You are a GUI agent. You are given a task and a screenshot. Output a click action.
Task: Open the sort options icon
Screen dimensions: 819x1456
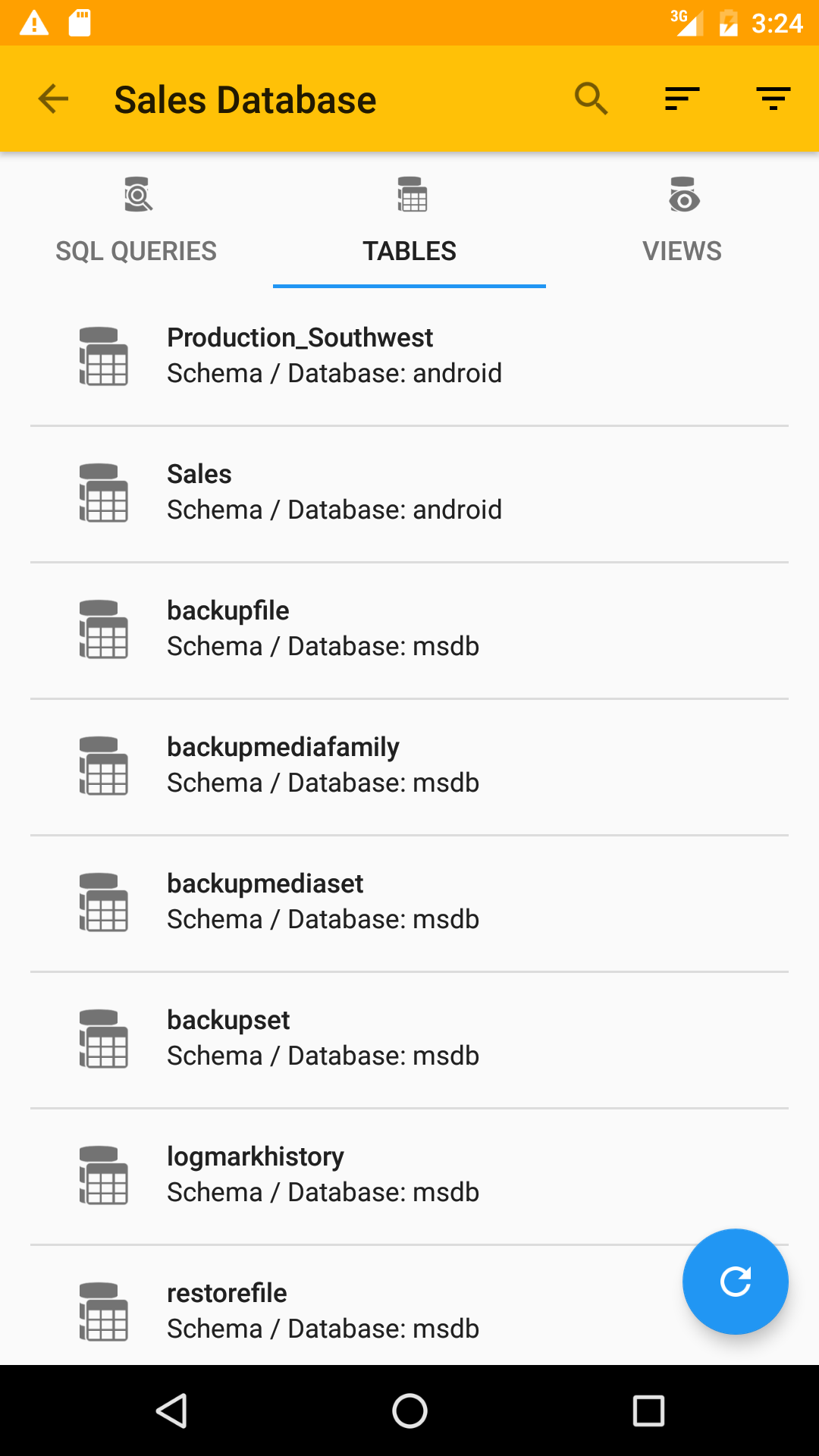682,99
